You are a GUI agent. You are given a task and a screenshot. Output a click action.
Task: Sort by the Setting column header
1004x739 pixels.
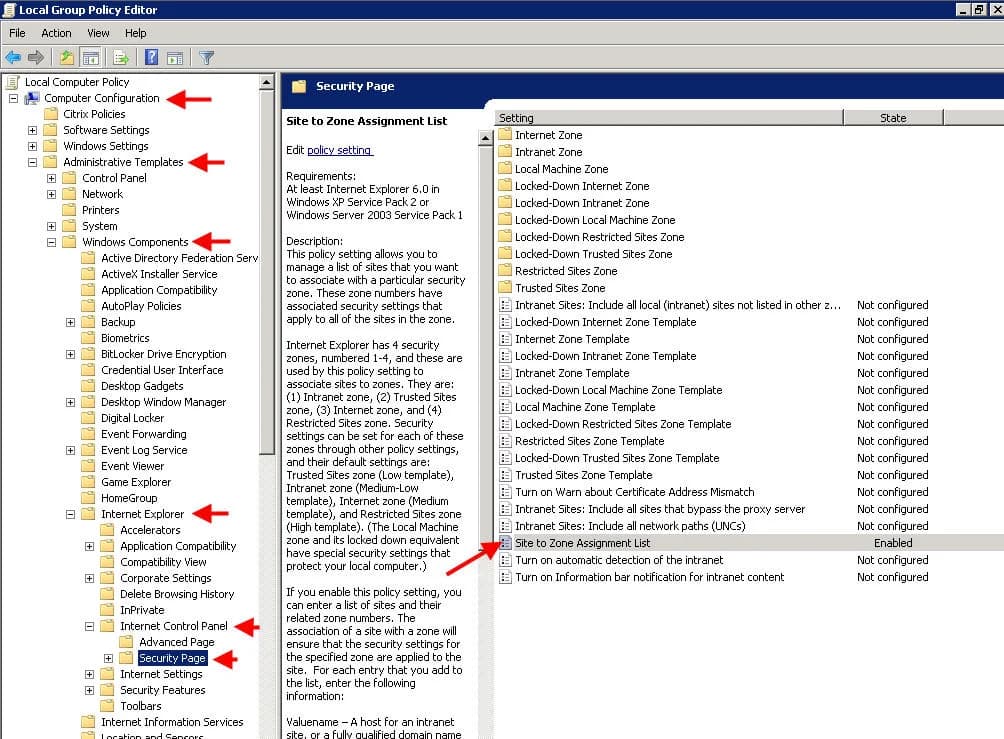(x=669, y=118)
